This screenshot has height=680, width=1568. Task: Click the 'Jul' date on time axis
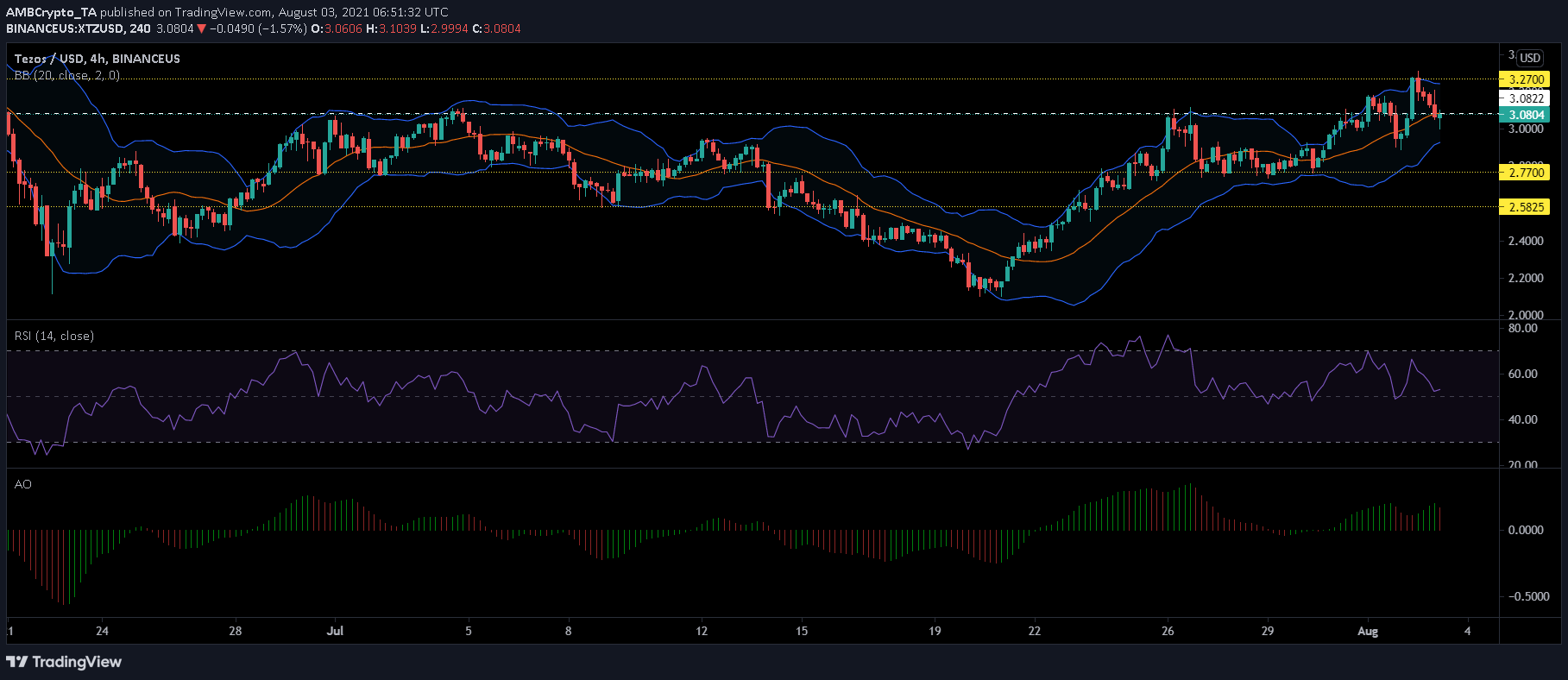click(336, 631)
